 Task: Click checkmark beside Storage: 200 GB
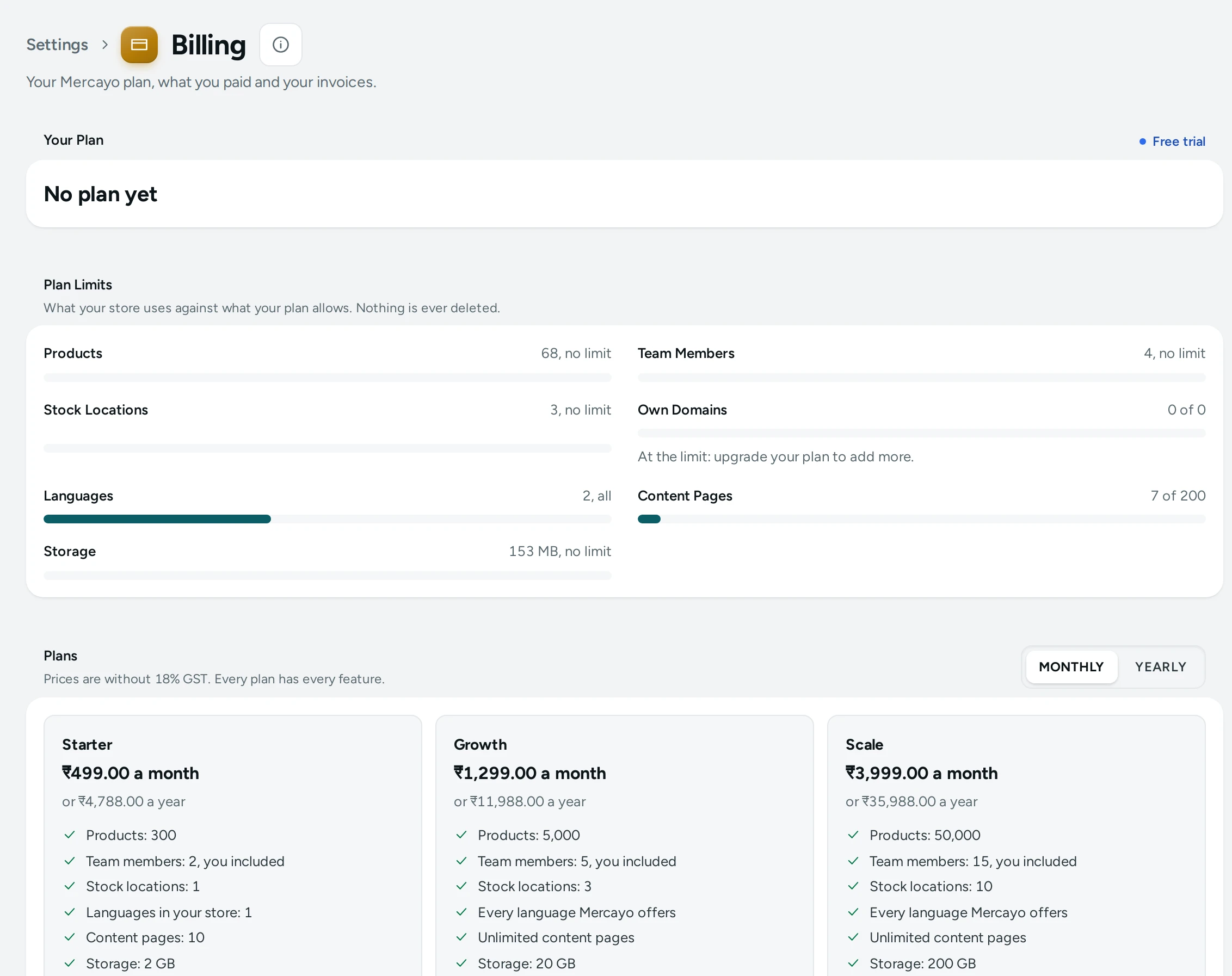853,963
